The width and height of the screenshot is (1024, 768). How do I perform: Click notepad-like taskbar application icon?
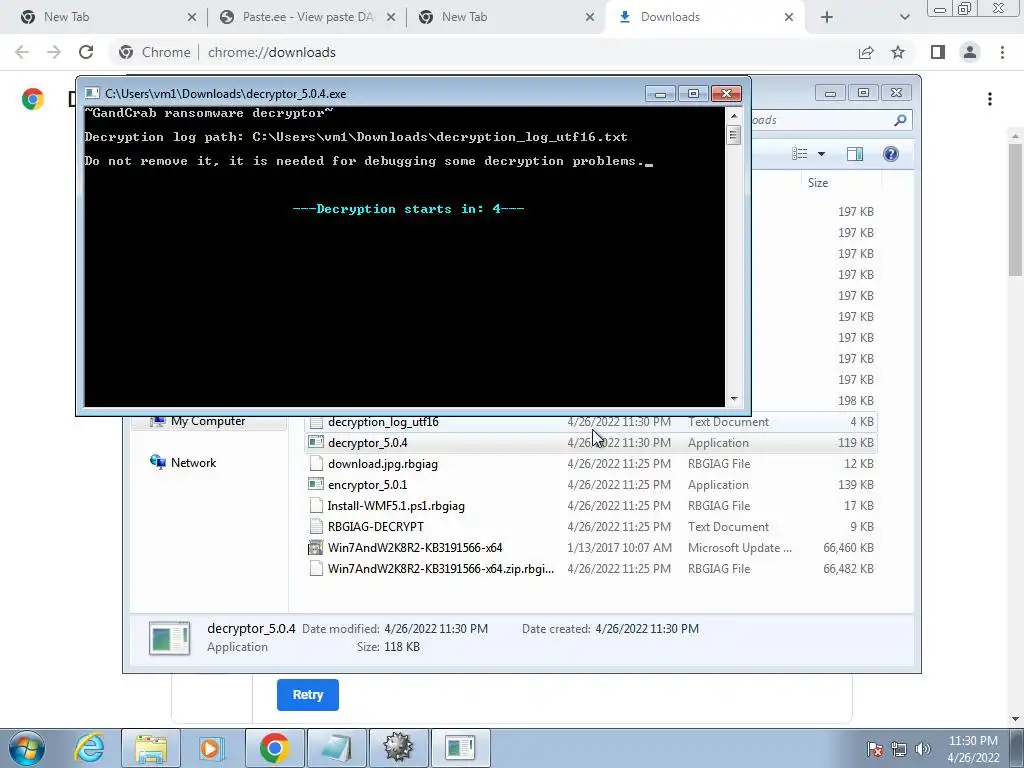click(x=336, y=748)
